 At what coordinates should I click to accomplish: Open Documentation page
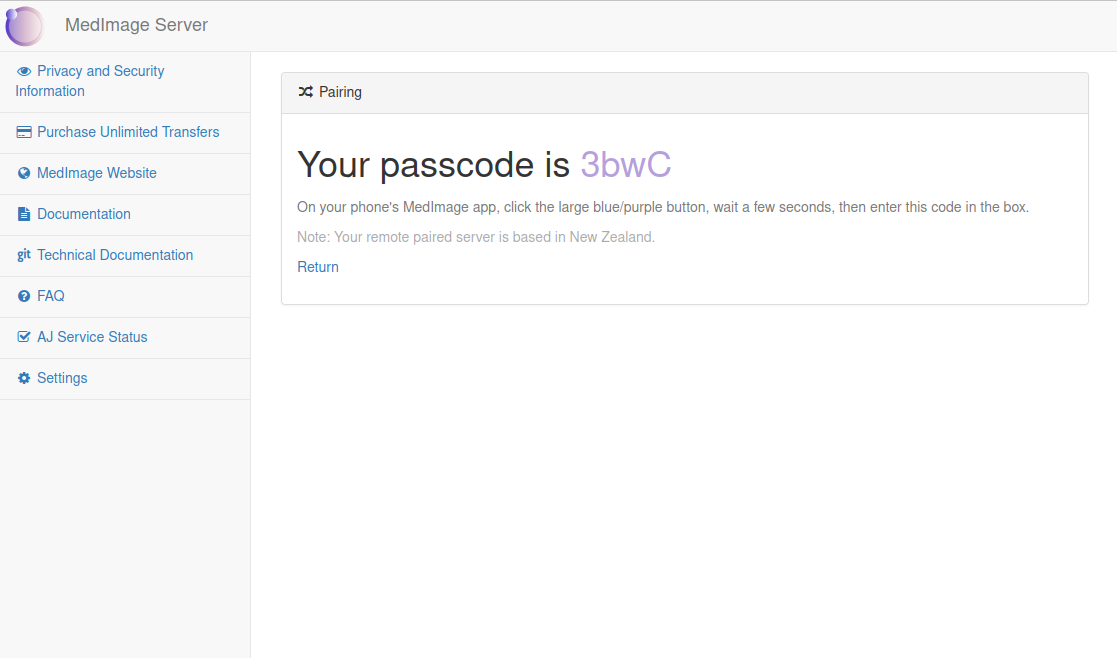(84, 214)
